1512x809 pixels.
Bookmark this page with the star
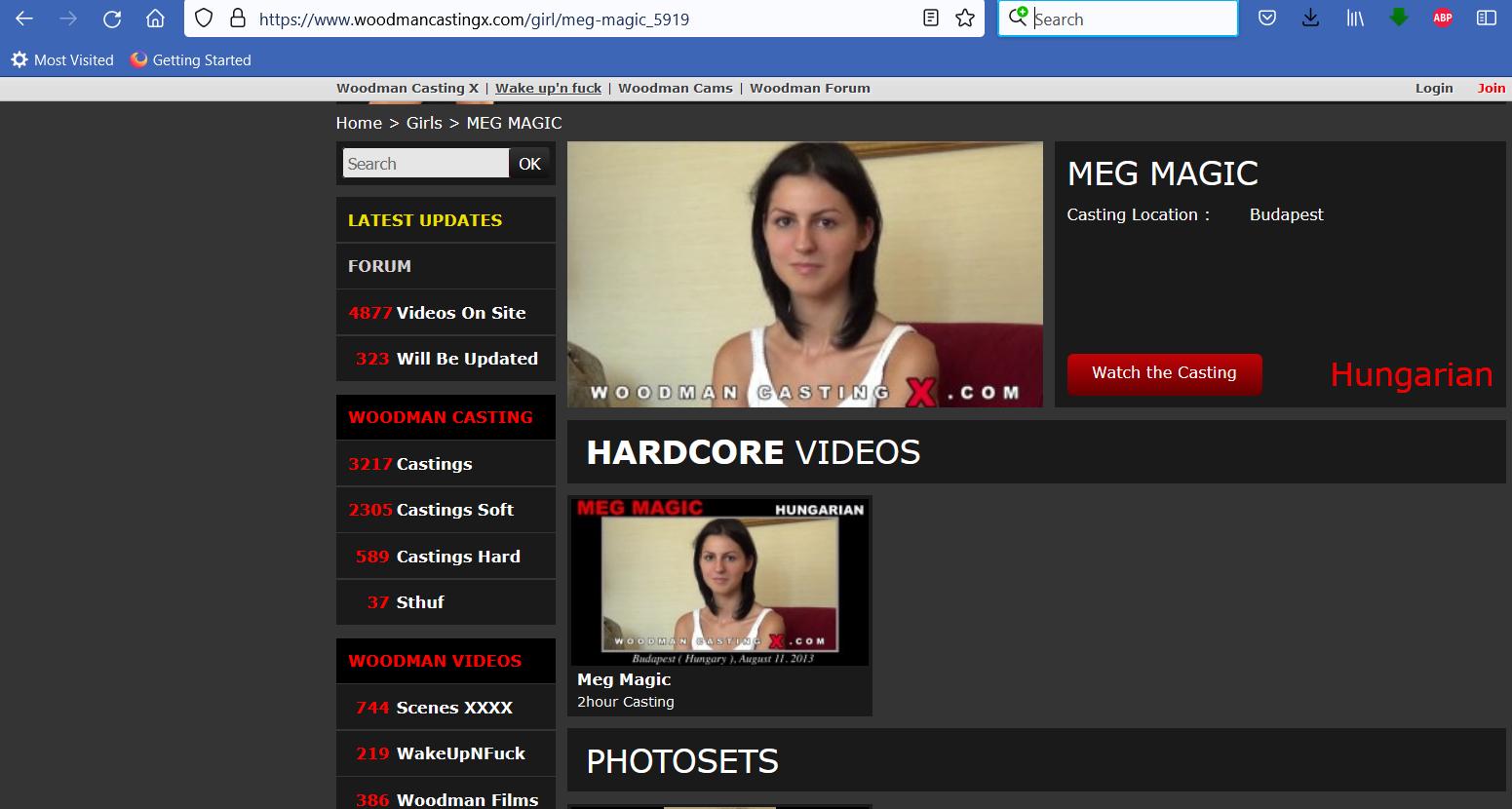[965, 19]
